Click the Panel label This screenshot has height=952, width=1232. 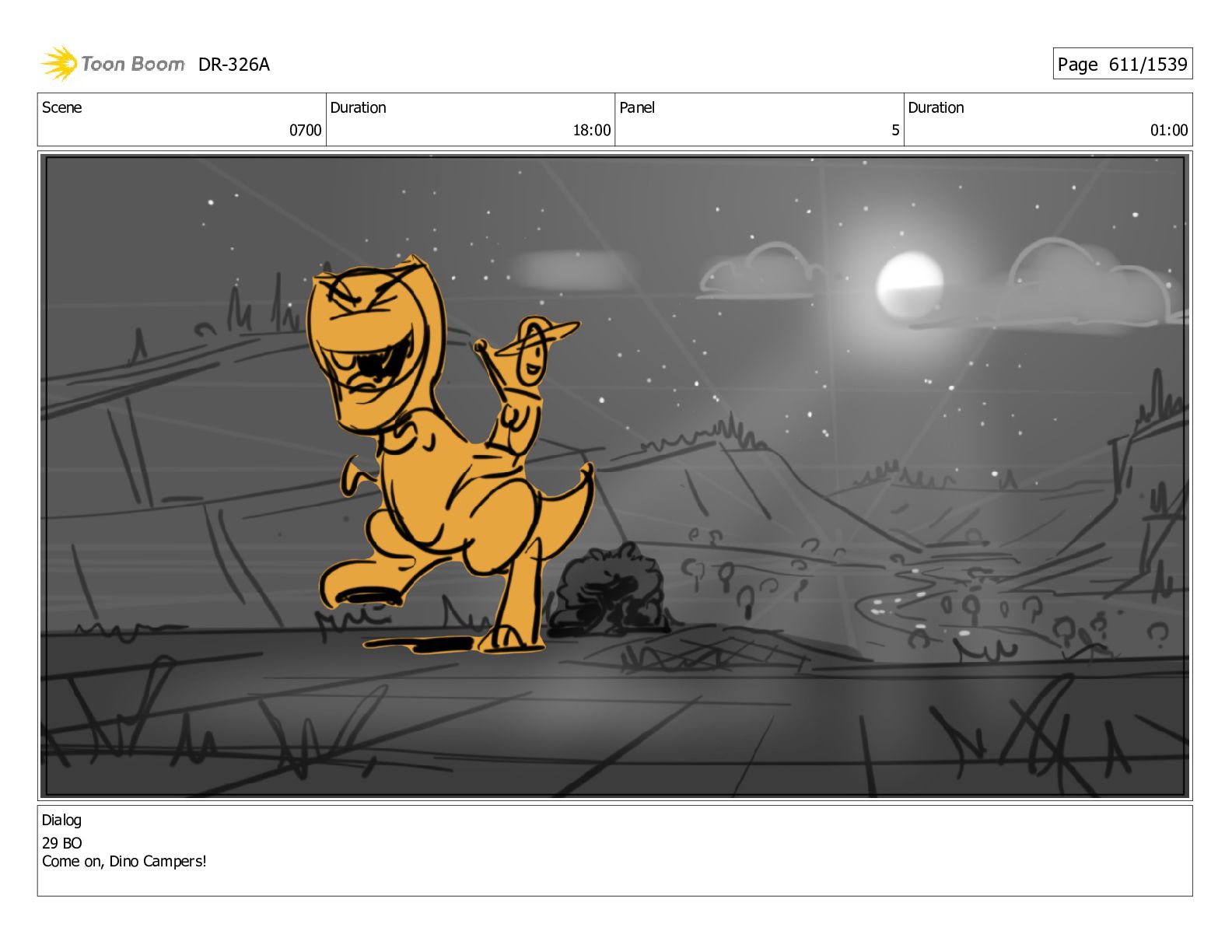tap(637, 107)
